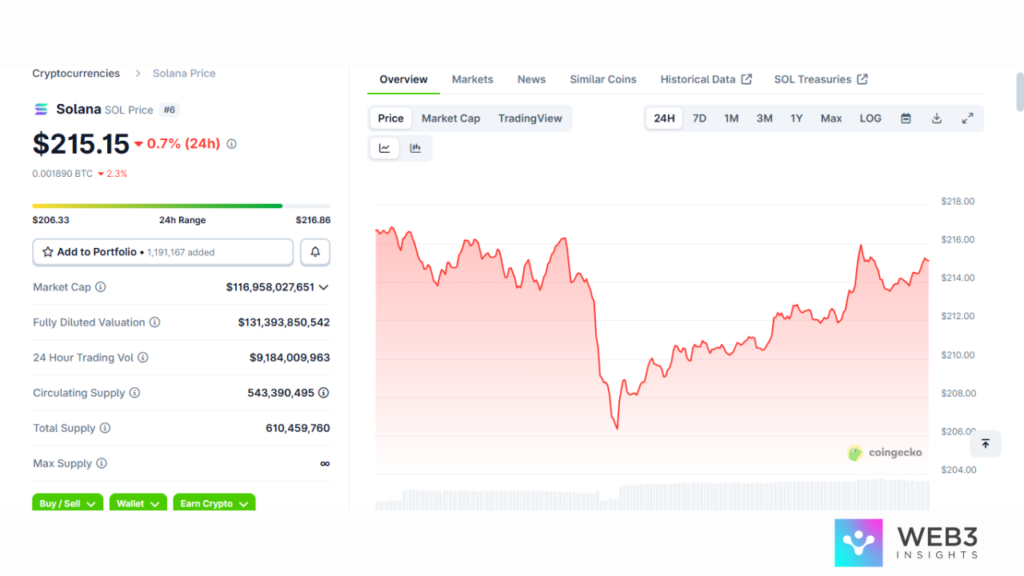Open the calendar date range picker
This screenshot has height=576, width=1024.
tap(906, 118)
